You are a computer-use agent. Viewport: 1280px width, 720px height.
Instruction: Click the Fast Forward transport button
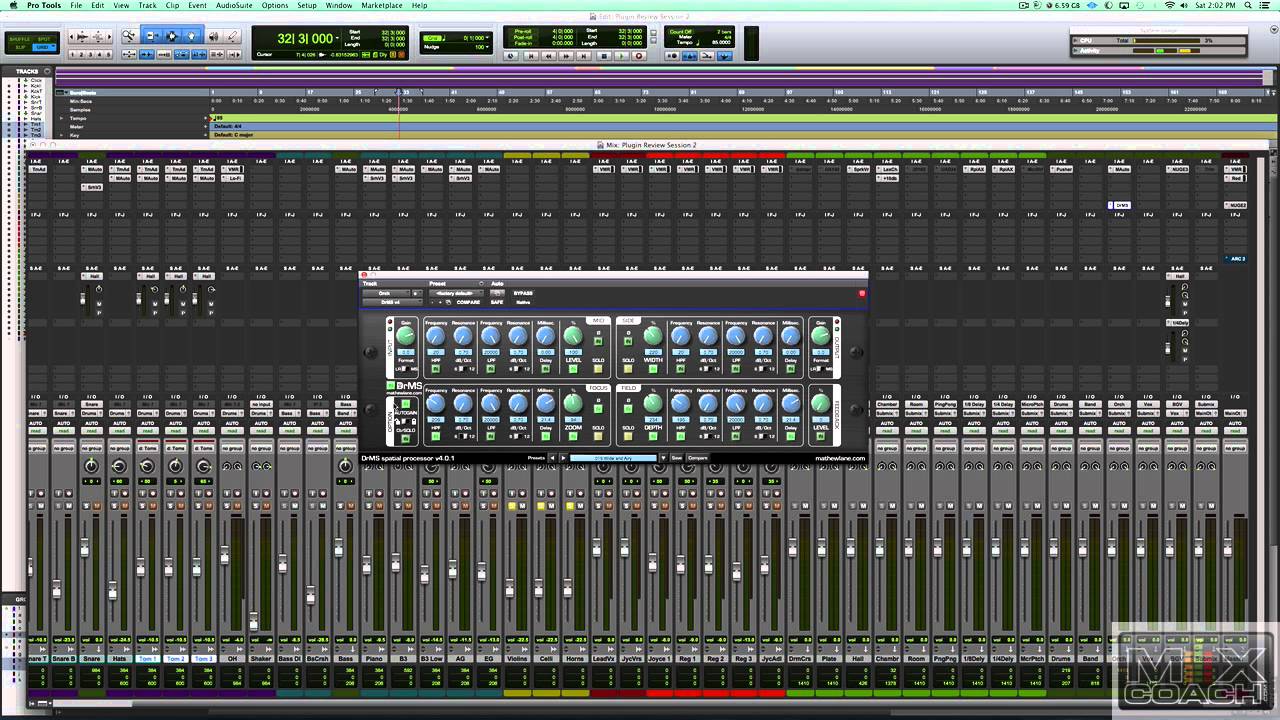pos(566,56)
